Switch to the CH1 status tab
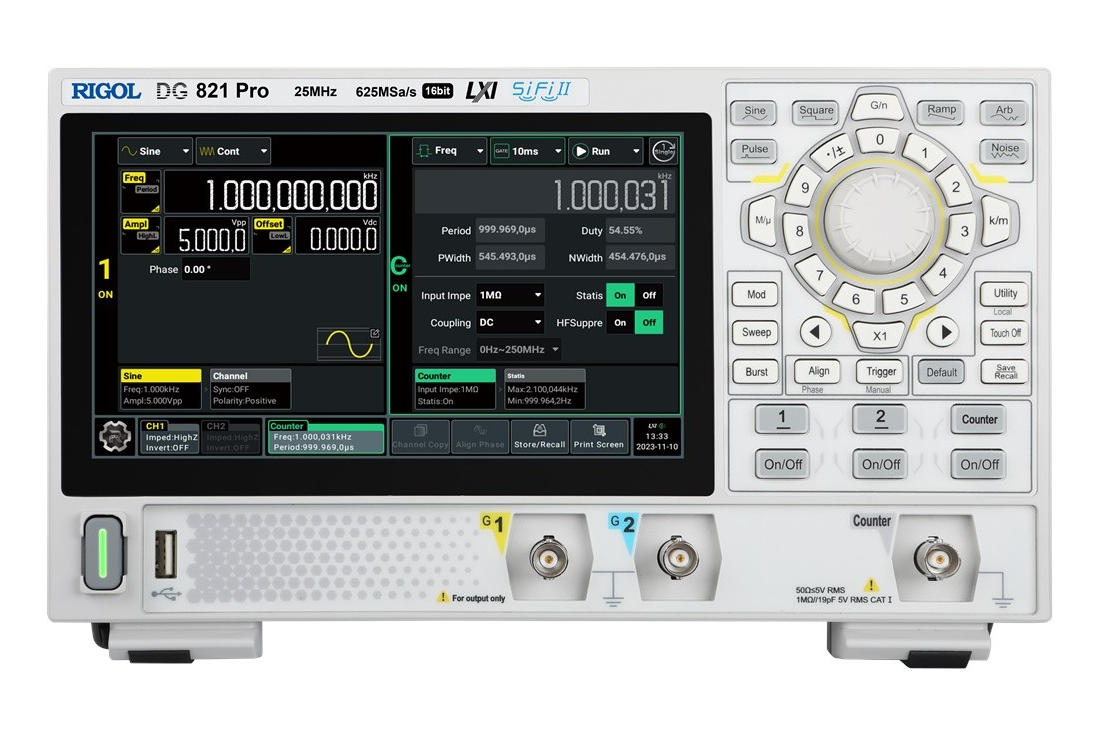Image resolution: width=1101 pixels, height=734 pixels. (x=169, y=437)
